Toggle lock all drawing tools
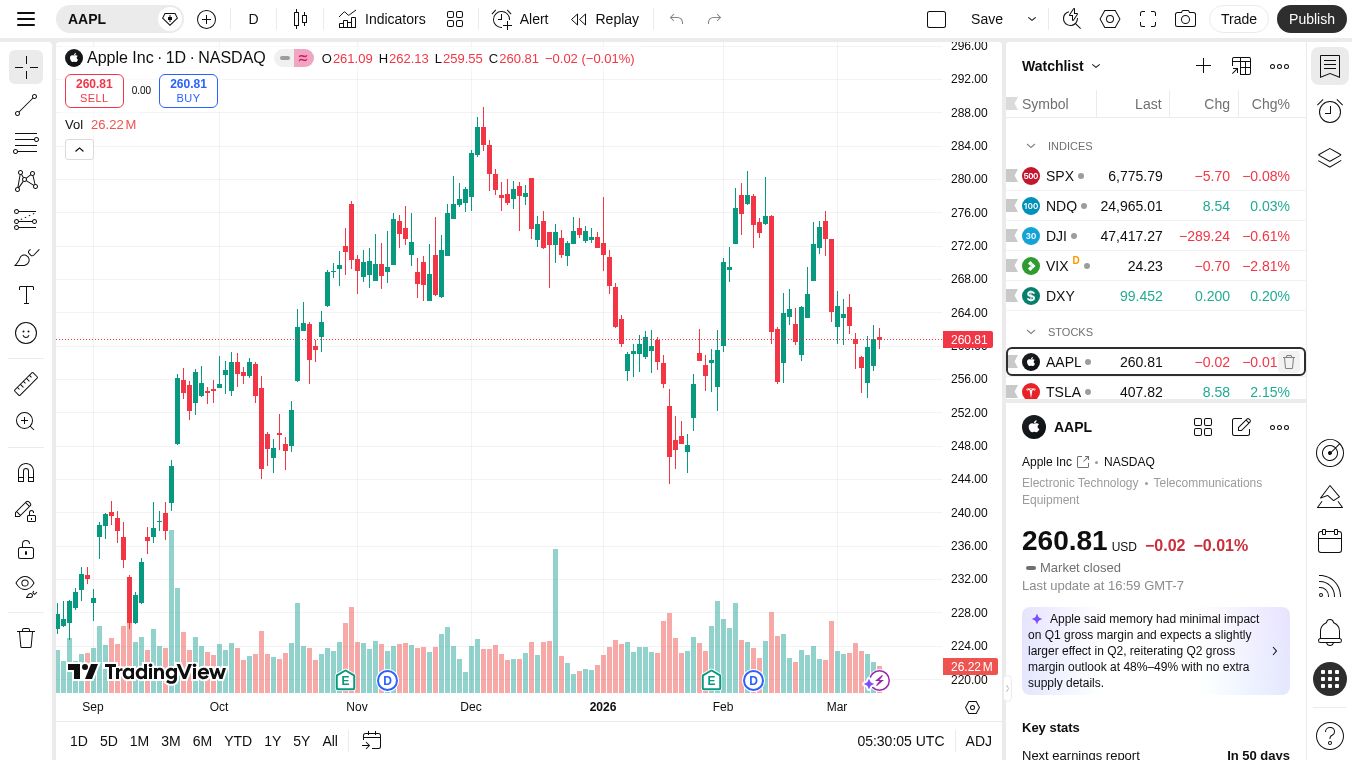 [26, 549]
